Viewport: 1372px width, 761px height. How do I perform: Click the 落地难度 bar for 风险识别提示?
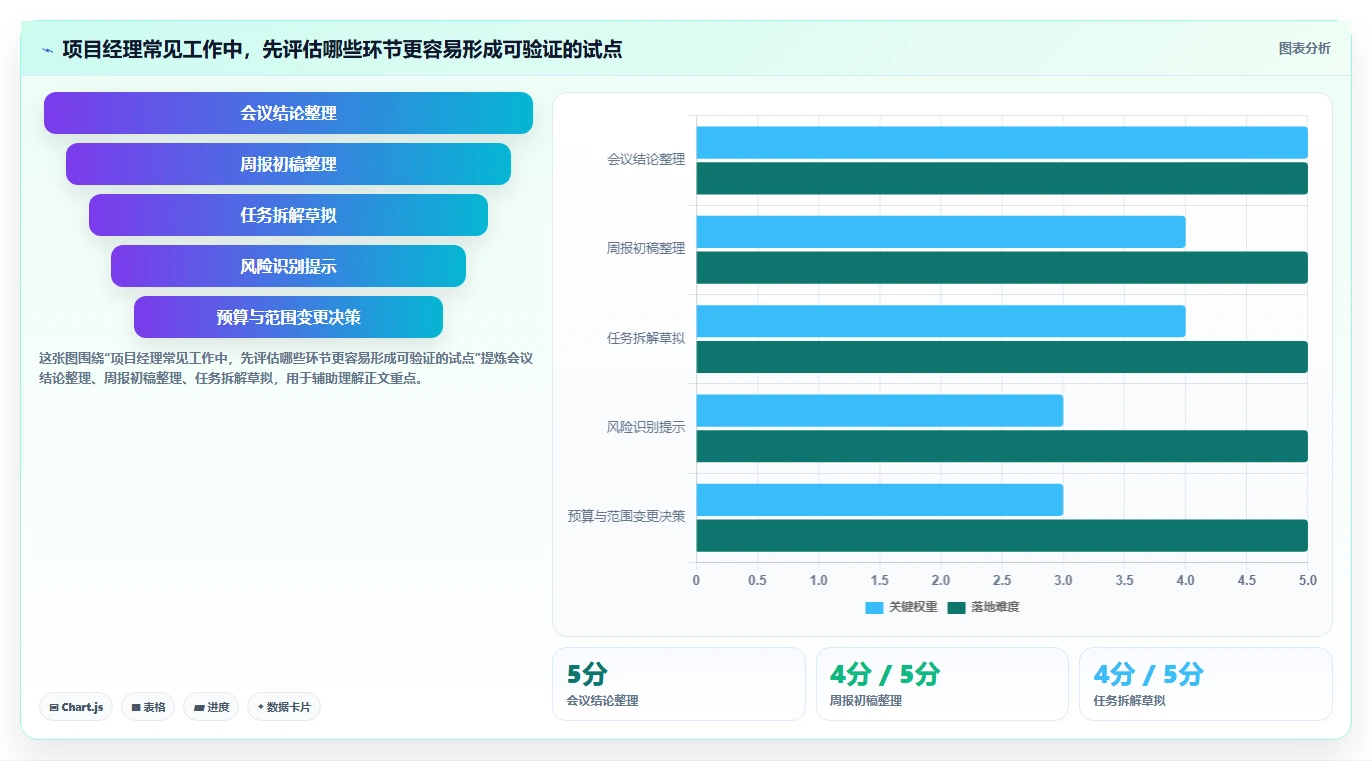1002,446
